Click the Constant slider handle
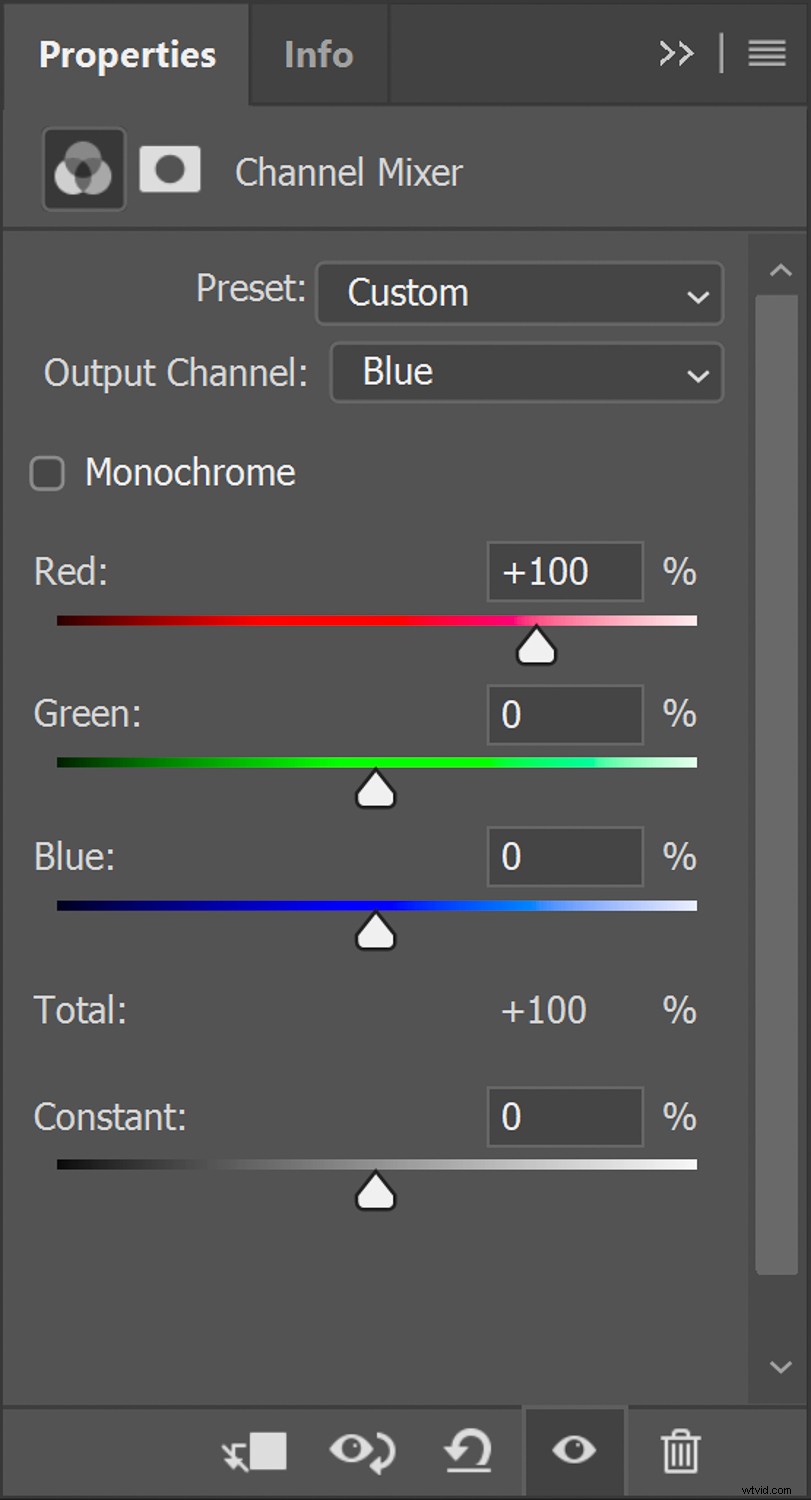 click(x=375, y=1191)
